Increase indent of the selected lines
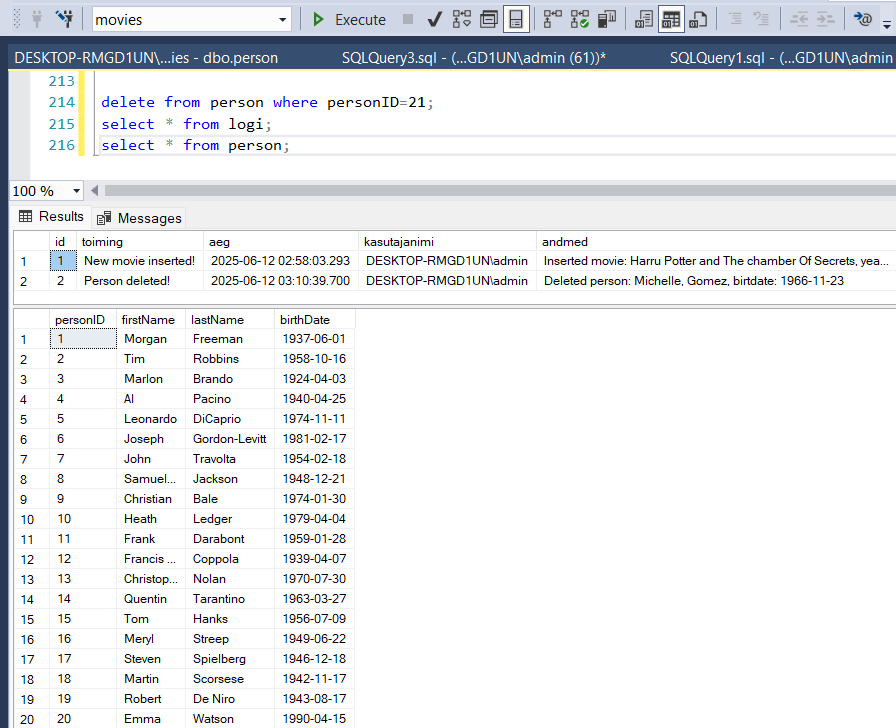Image resolution: width=896 pixels, height=728 pixels. (x=825, y=19)
